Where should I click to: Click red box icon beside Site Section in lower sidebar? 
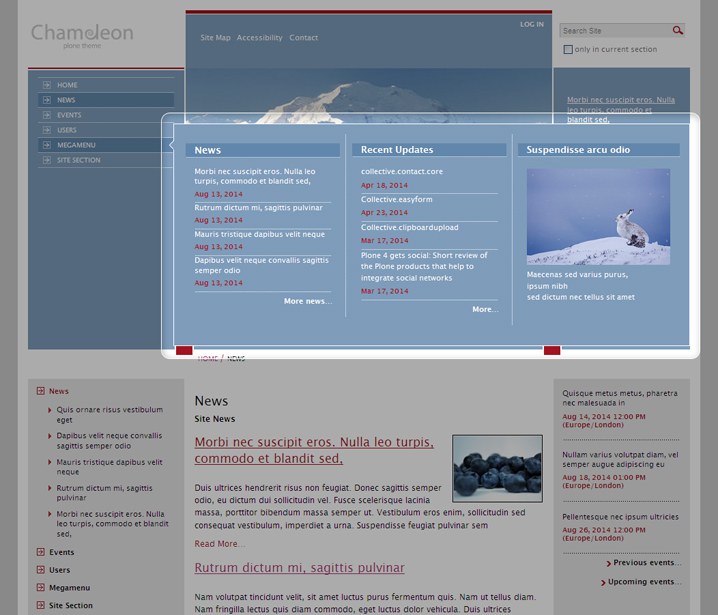[41, 605]
